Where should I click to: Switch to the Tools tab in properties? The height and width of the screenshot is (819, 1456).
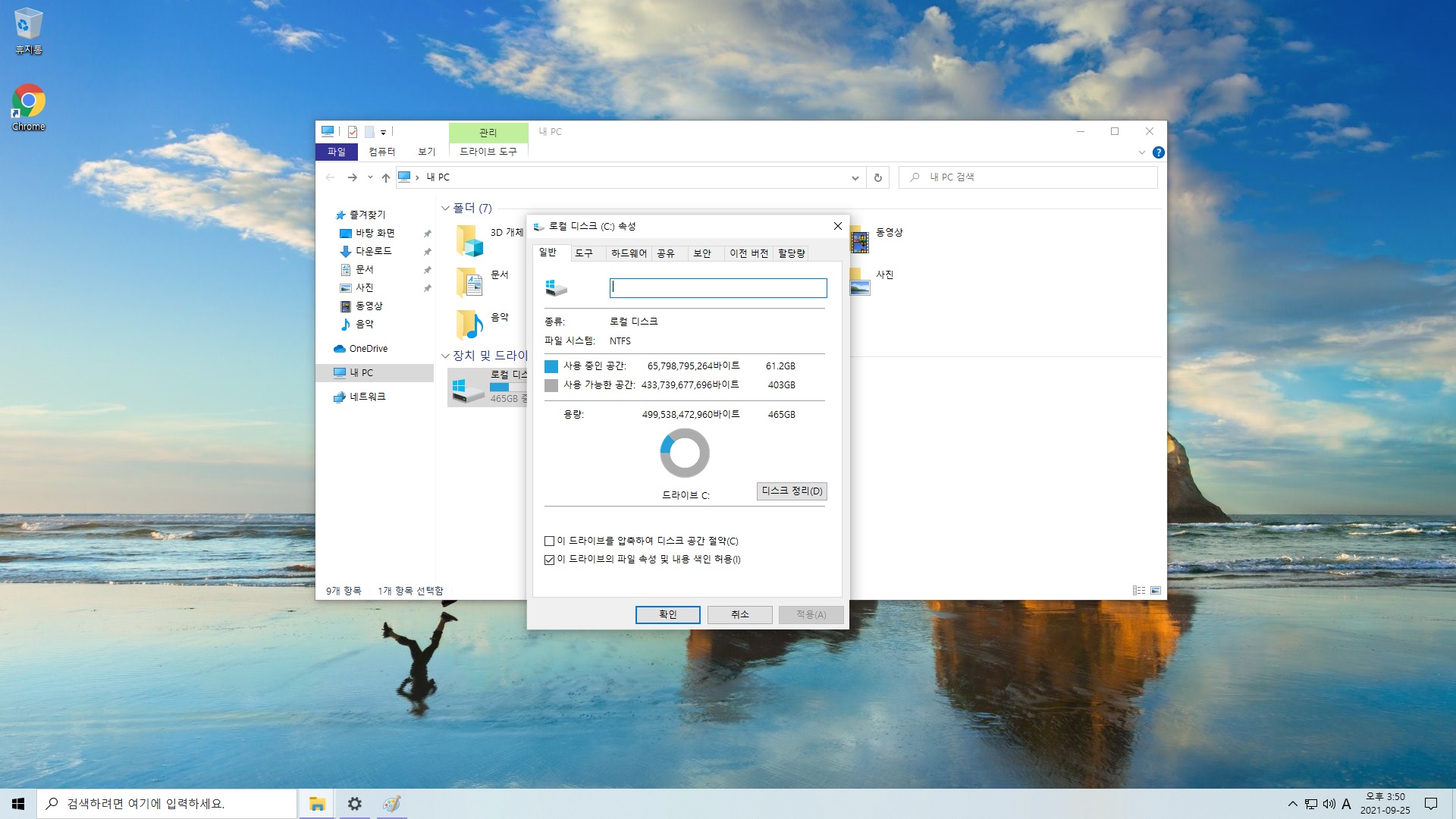[584, 253]
